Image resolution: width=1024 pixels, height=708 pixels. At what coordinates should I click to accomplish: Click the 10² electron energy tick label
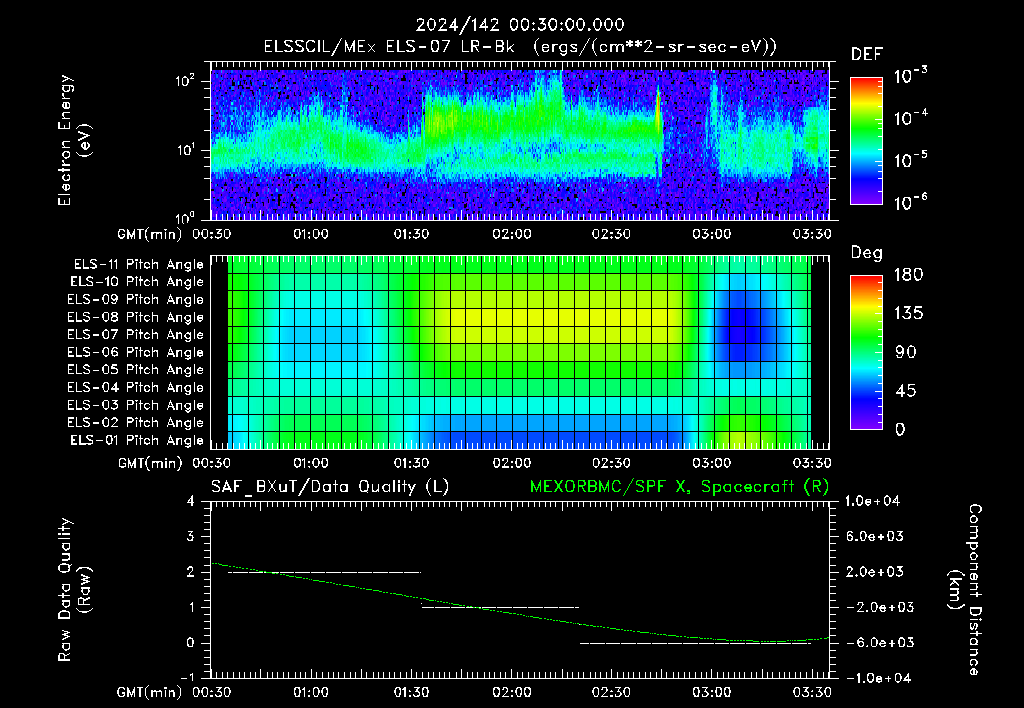click(185, 82)
